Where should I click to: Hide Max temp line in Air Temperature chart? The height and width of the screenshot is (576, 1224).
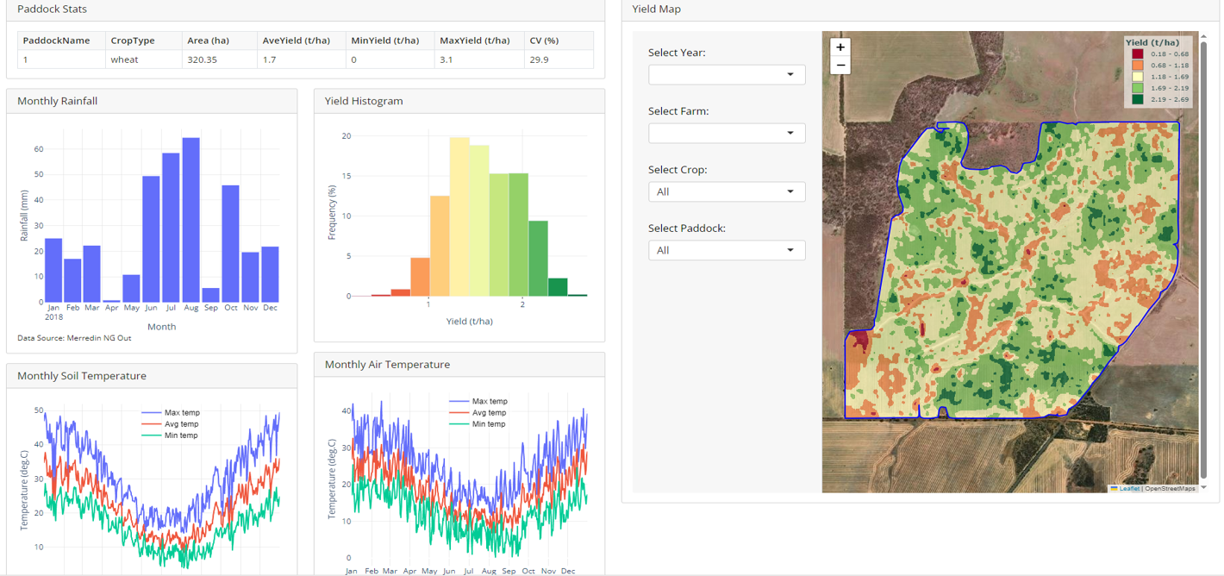coord(488,401)
